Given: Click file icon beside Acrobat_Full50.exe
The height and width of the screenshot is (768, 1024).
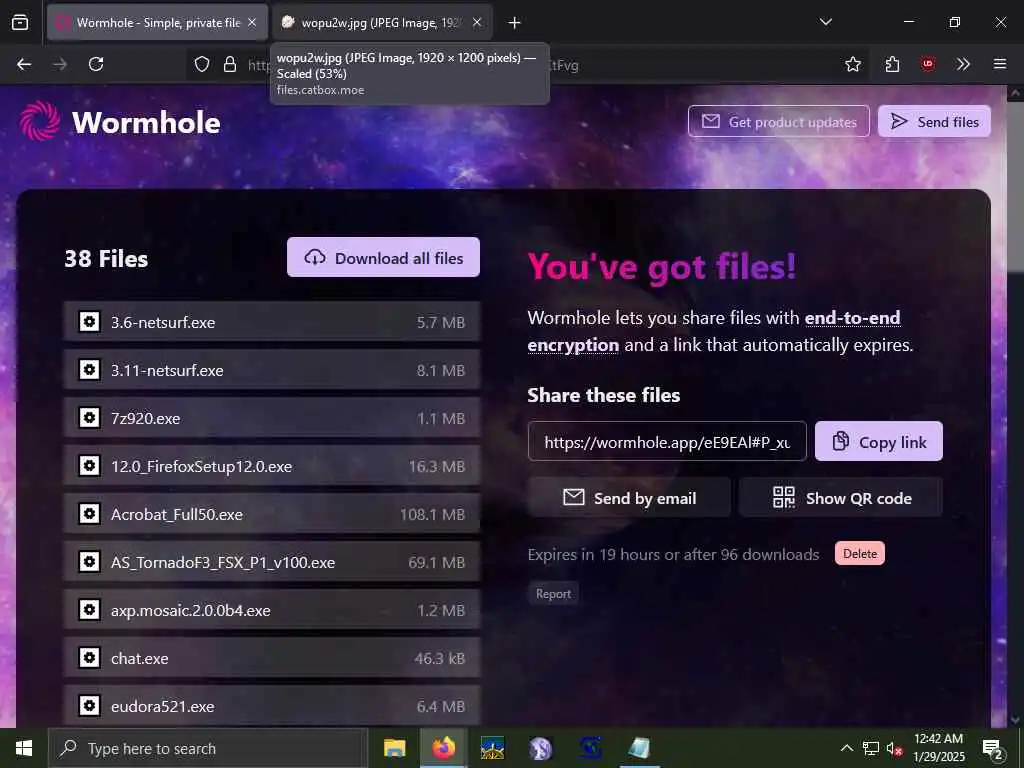Looking at the screenshot, I should [x=89, y=513].
